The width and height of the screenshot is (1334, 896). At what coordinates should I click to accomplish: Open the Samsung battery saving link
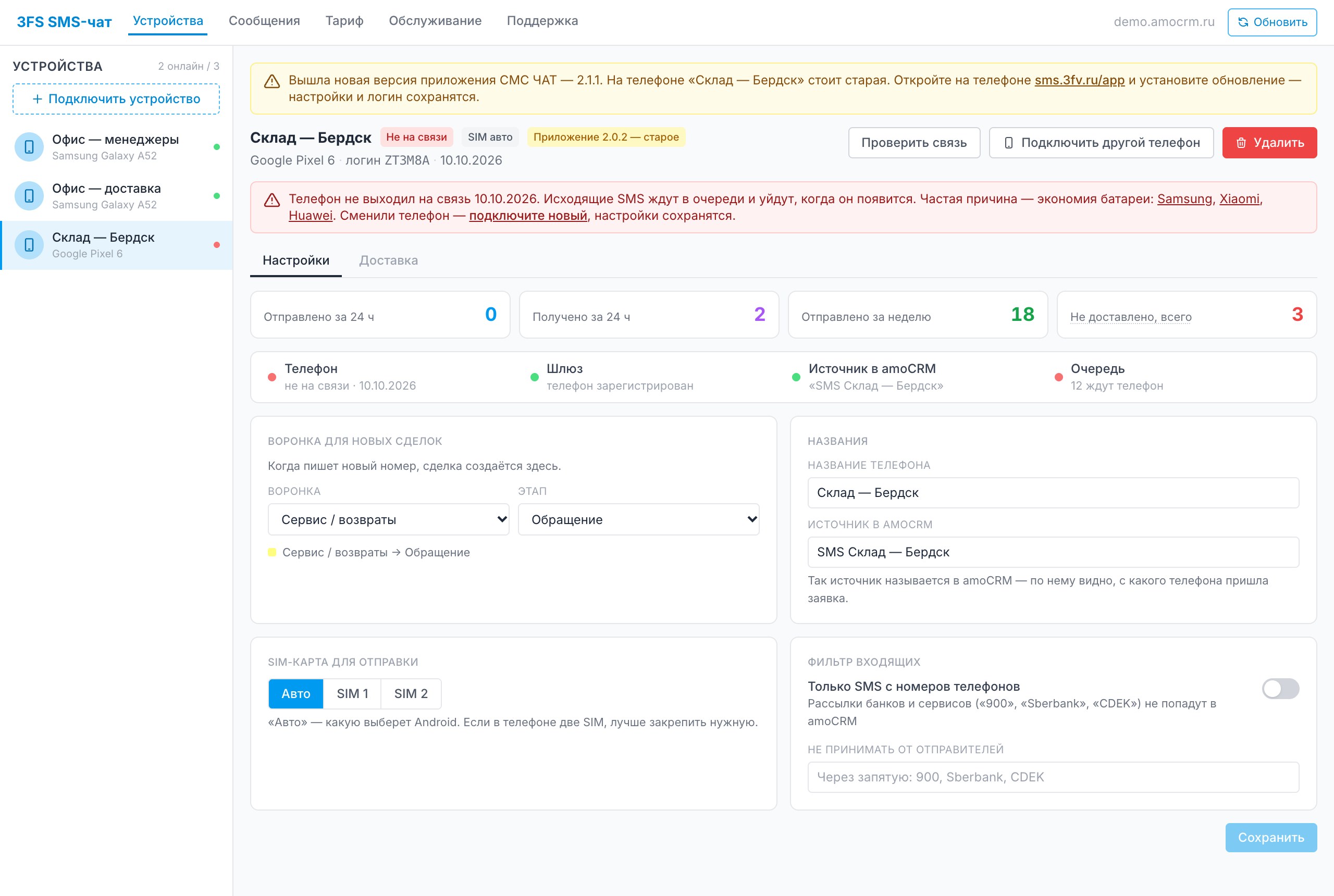click(x=1184, y=200)
